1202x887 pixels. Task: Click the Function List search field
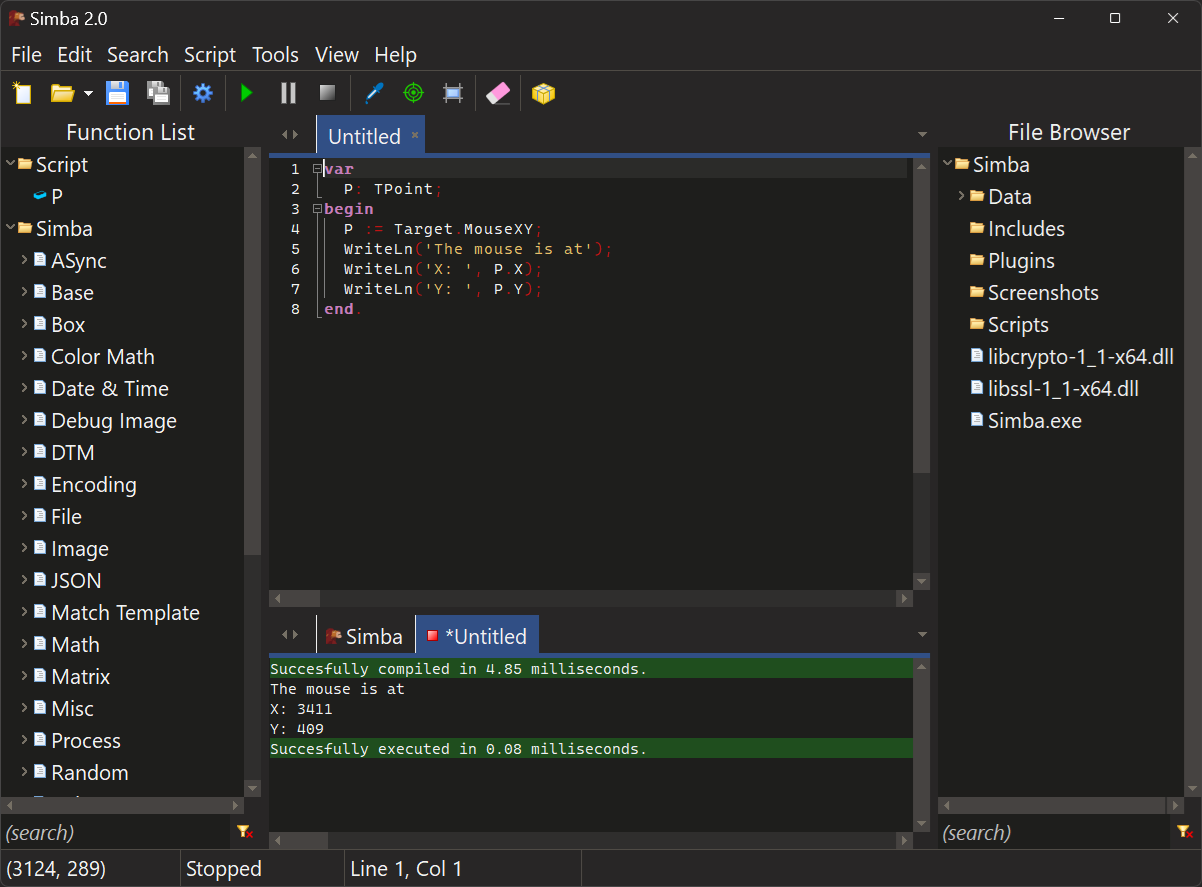coord(116,832)
